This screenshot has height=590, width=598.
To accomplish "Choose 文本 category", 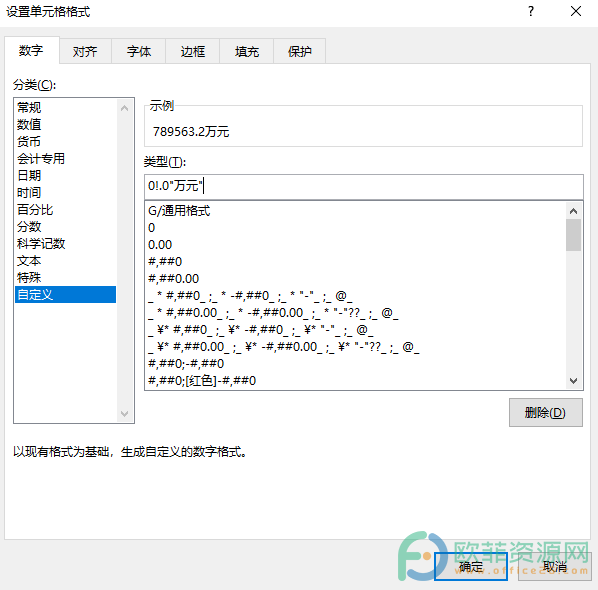I will pyautogui.click(x=66, y=260).
